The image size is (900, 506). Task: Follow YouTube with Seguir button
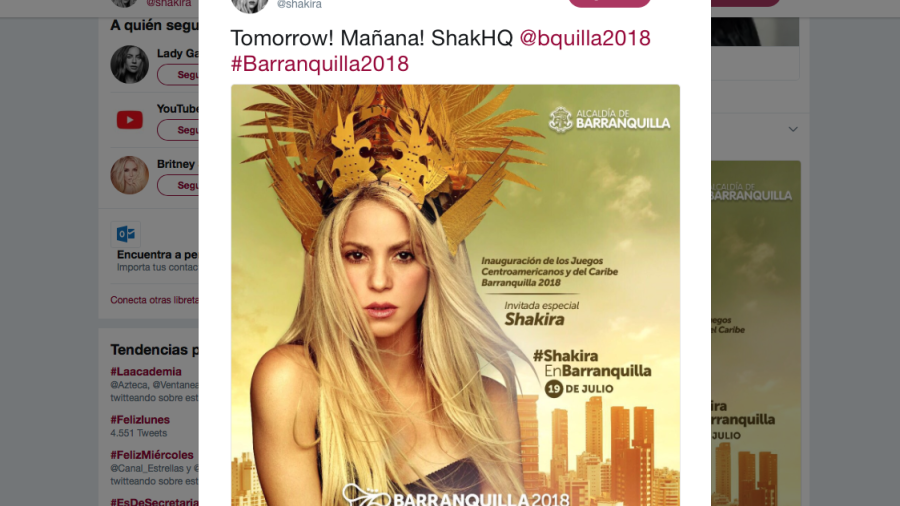pyautogui.click(x=179, y=130)
